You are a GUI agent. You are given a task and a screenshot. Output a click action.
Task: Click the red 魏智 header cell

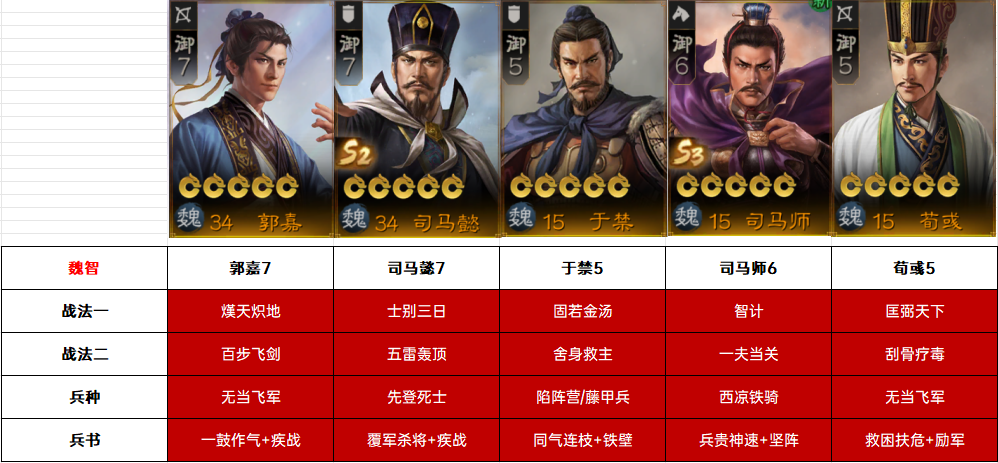click(x=84, y=268)
